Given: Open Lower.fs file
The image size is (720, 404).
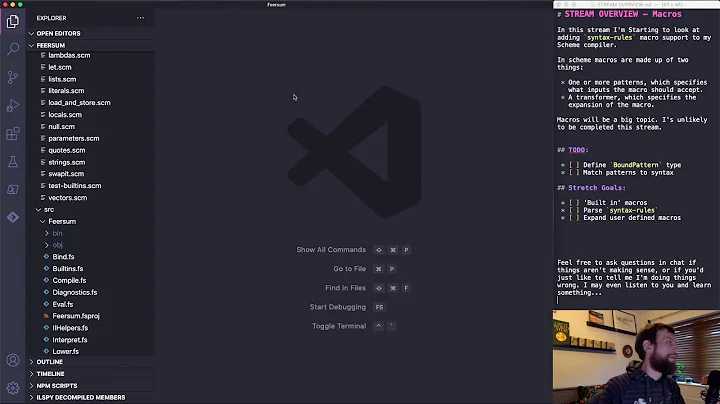Looking at the screenshot, I should [65, 351].
